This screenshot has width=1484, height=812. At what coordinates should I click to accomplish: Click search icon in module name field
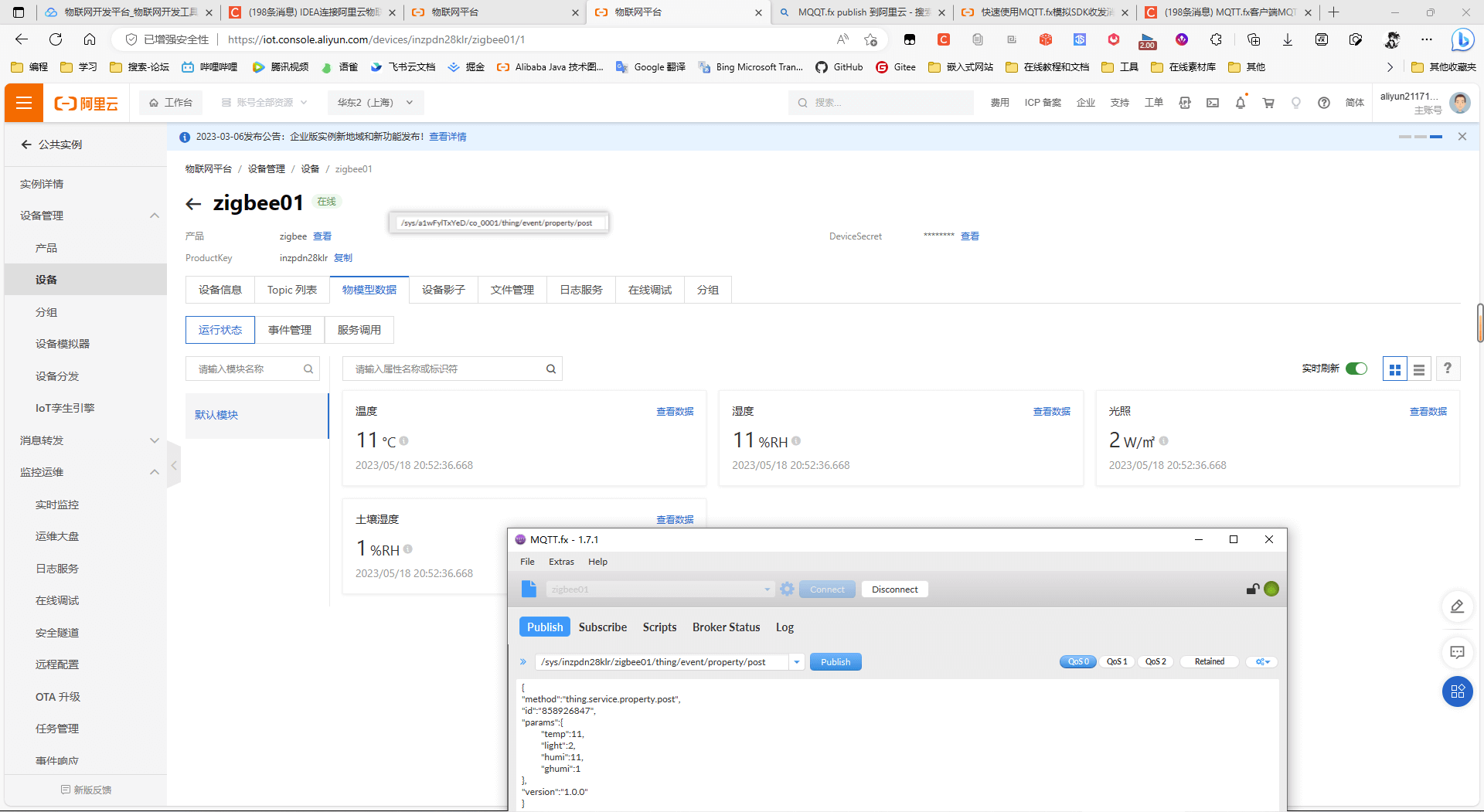point(308,369)
